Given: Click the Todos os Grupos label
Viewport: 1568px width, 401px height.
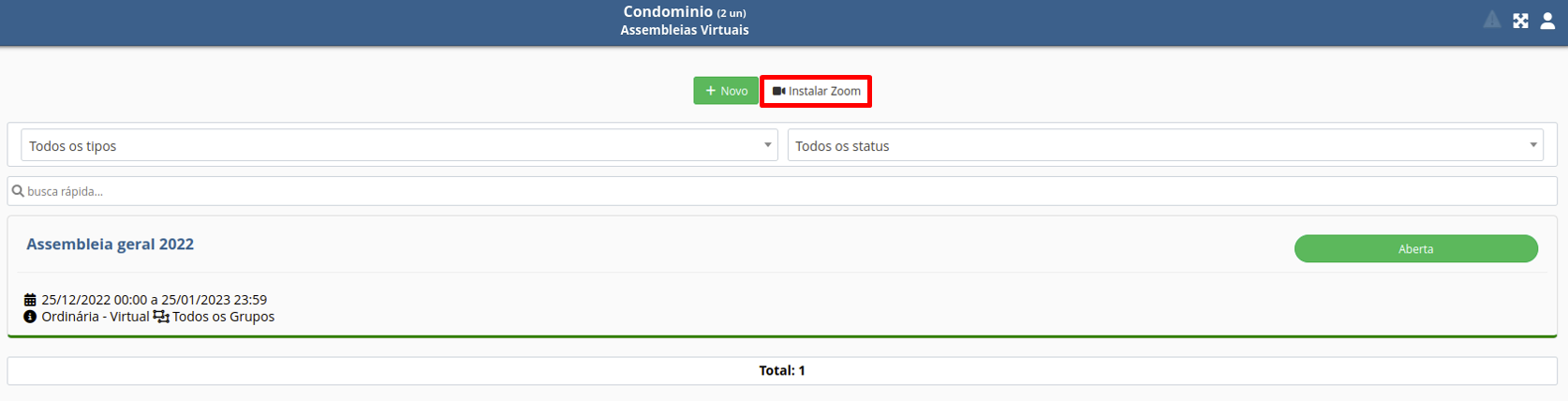Looking at the screenshot, I should point(224,317).
